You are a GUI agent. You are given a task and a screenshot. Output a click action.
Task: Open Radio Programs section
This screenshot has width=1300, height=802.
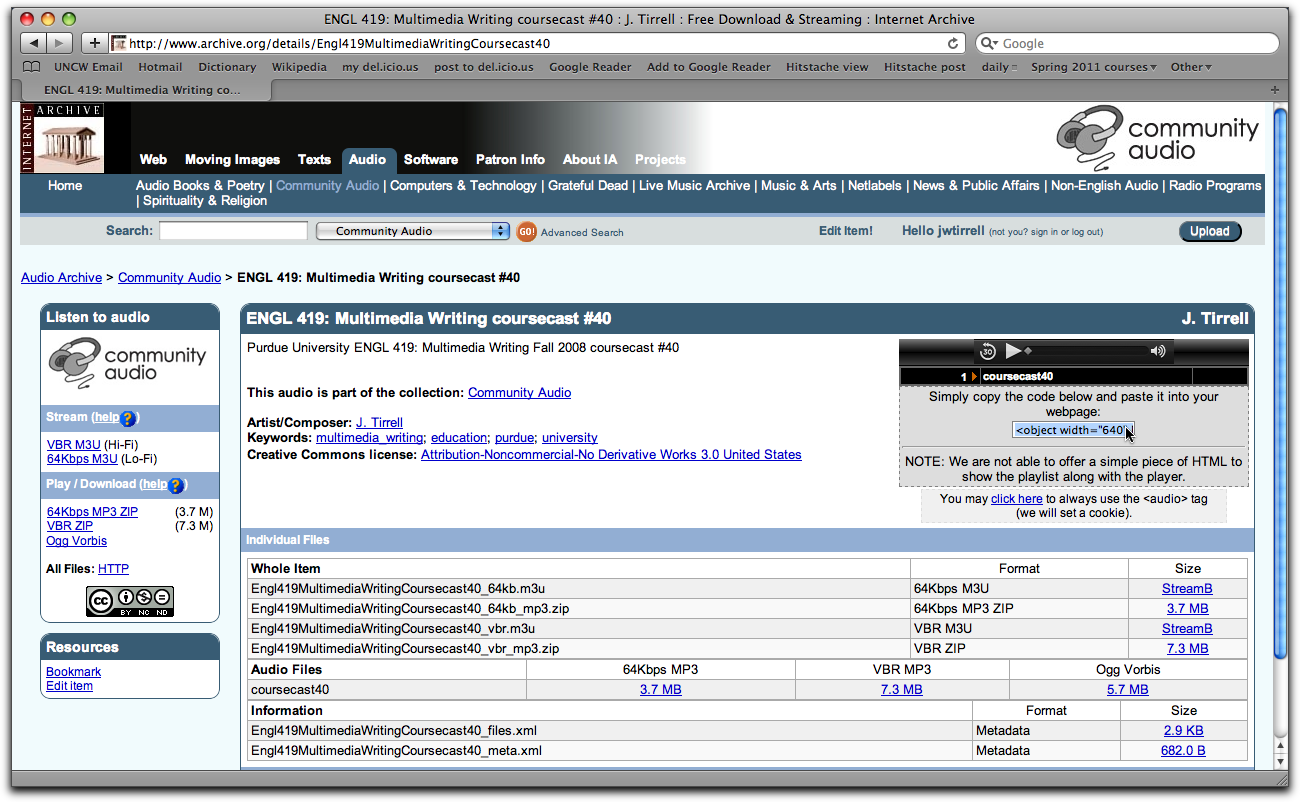click(1215, 185)
